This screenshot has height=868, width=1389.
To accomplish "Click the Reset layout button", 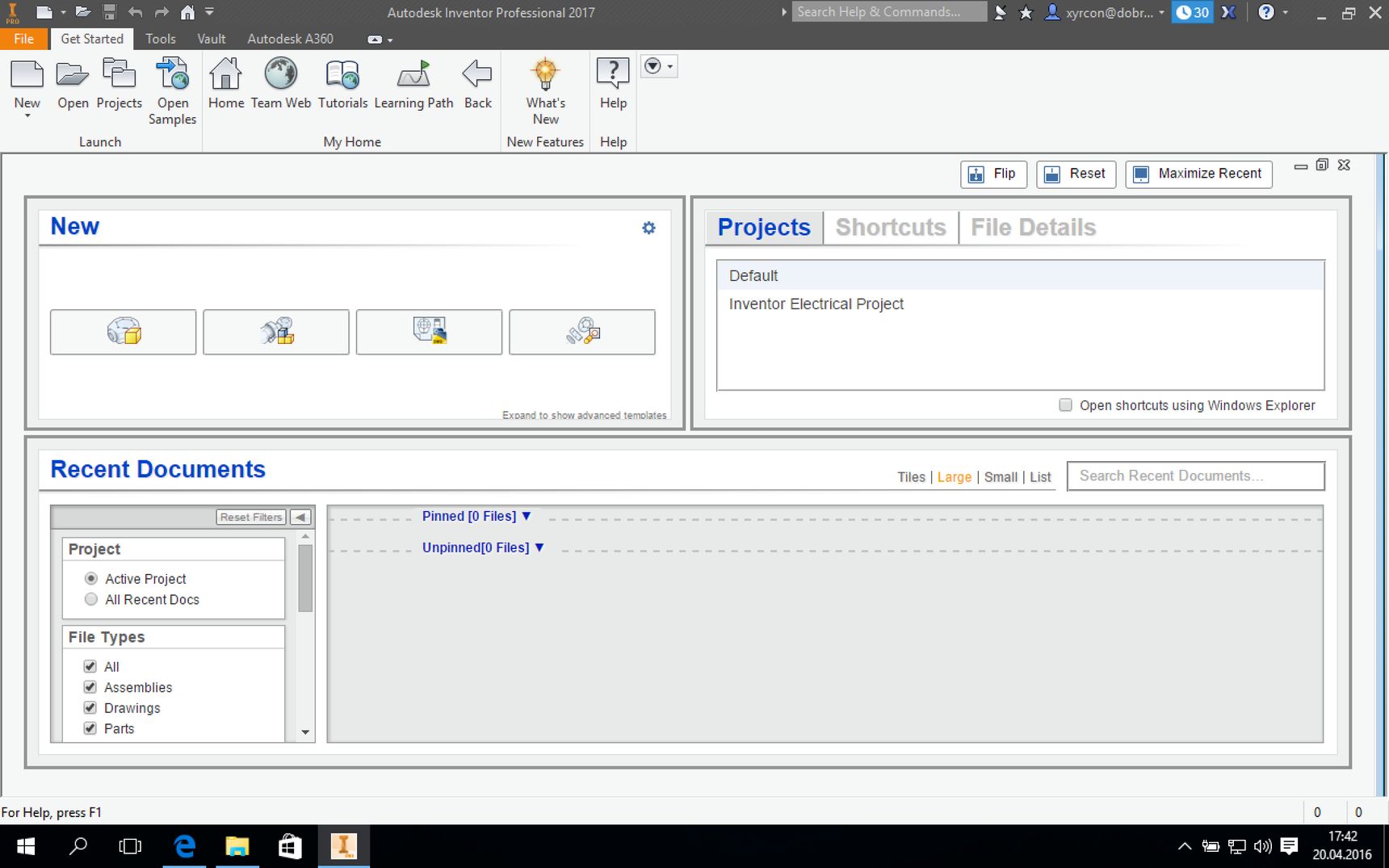I will coord(1076,174).
